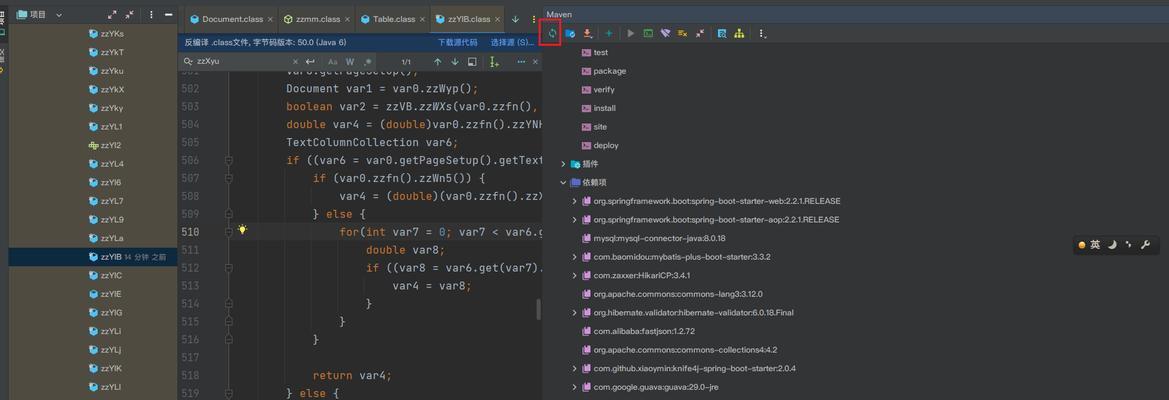
Task: Toggle skip tests mode in Maven
Action: (x=682, y=34)
